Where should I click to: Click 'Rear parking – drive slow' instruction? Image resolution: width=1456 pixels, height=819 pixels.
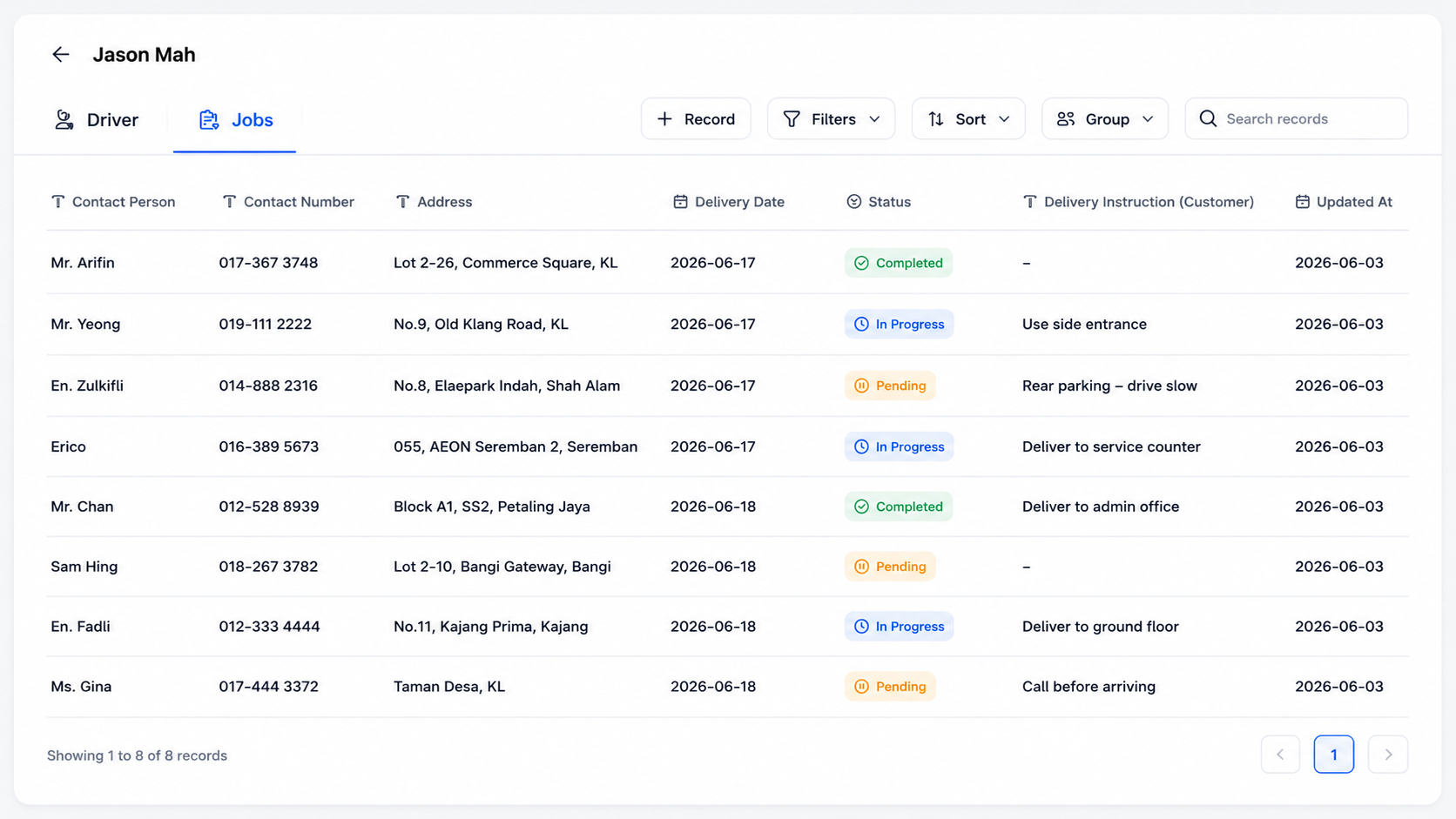(x=1109, y=386)
